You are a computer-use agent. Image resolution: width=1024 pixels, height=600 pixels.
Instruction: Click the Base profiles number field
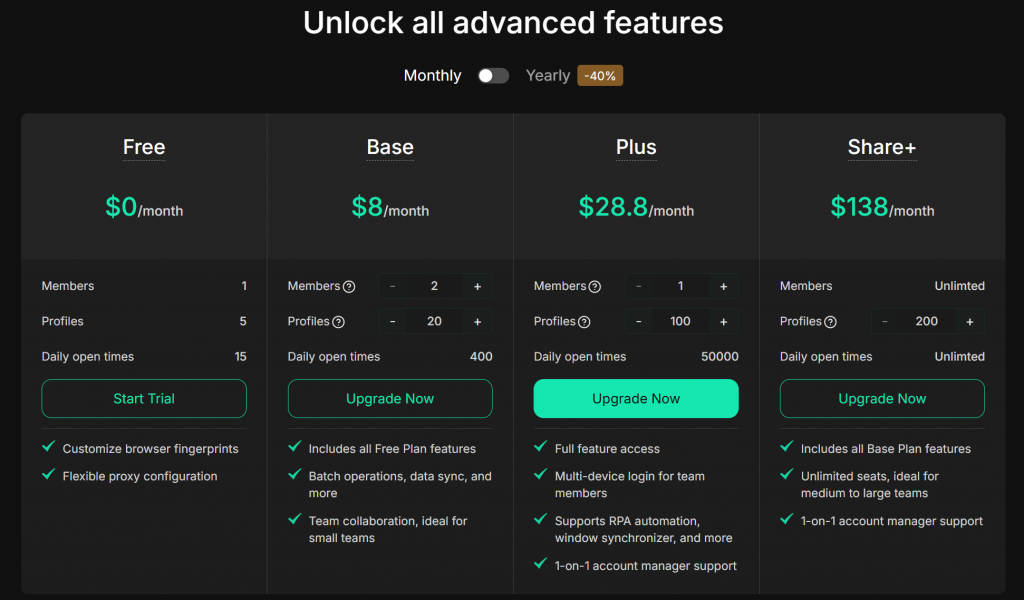(x=434, y=322)
